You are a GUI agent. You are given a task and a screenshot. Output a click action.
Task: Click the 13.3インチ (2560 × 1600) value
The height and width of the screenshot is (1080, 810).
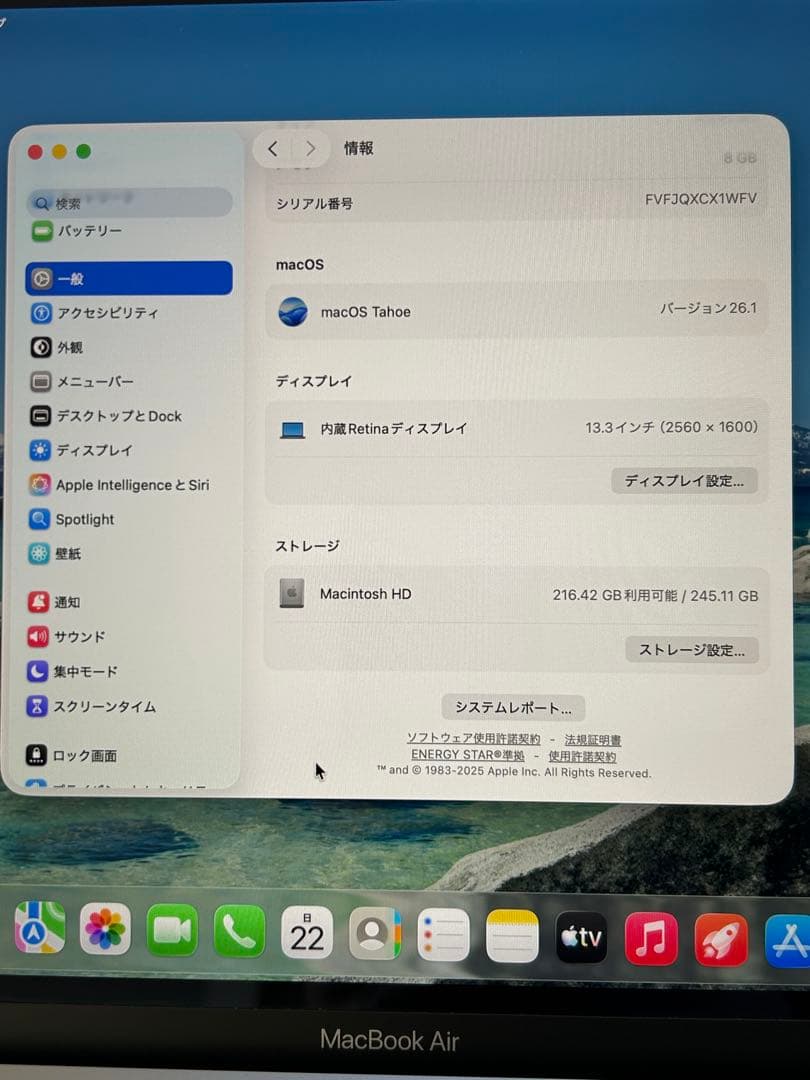pyautogui.click(x=672, y=427)
